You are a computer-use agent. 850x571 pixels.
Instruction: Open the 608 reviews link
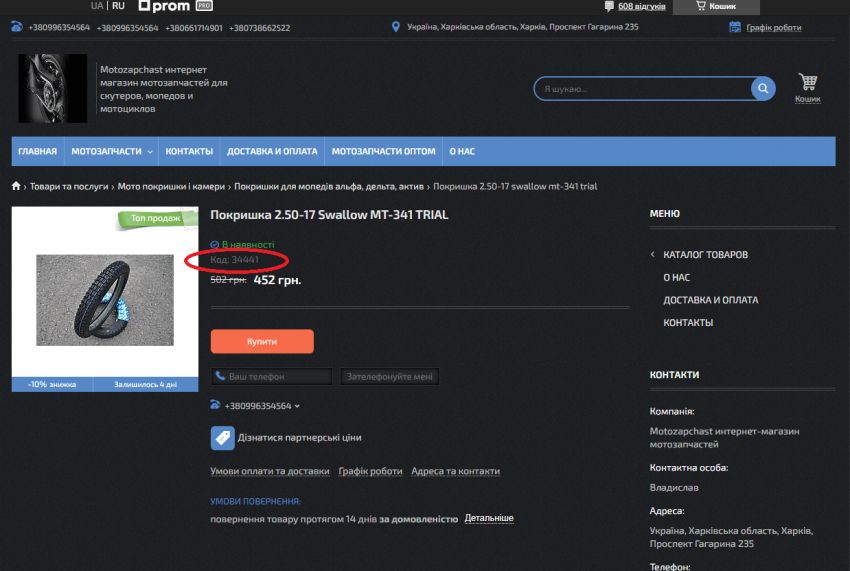(x=642, y=7)
